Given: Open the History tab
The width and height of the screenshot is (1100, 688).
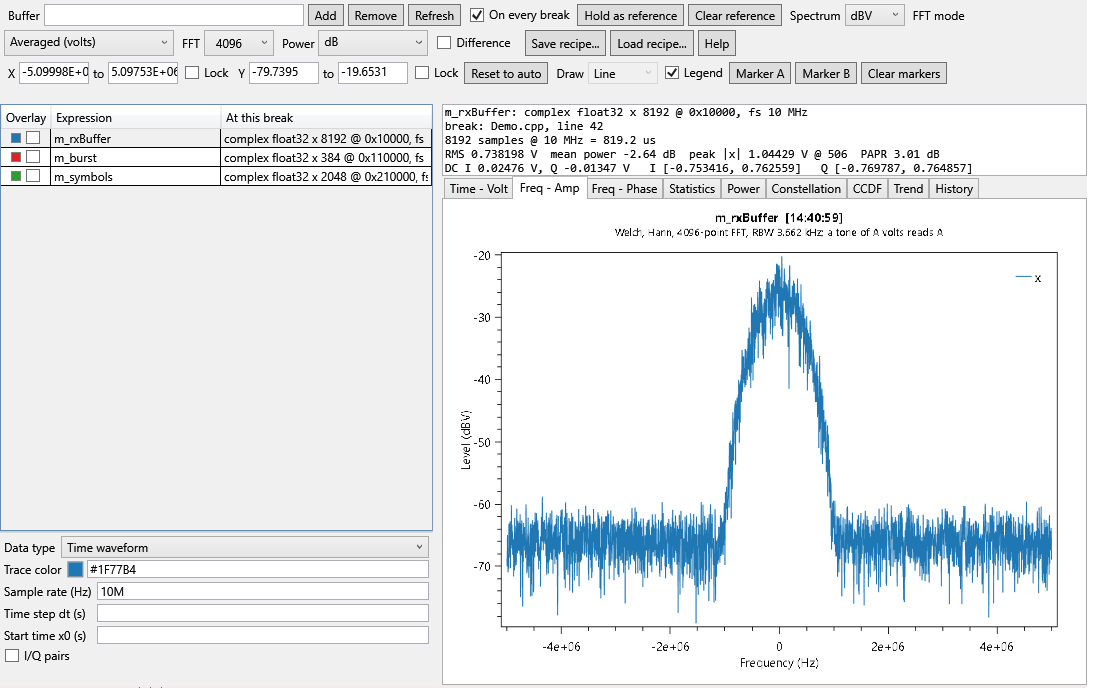Looking at the screenshot, I should pos(954,189).
